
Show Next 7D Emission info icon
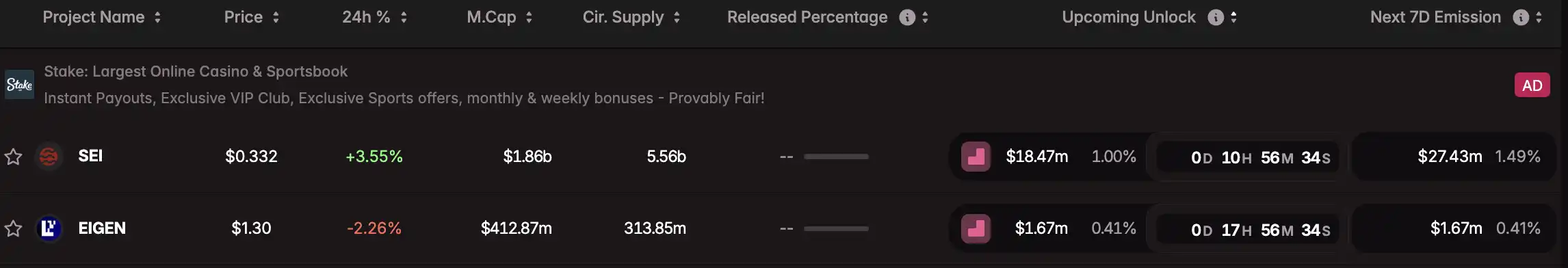coord(1521,18)
